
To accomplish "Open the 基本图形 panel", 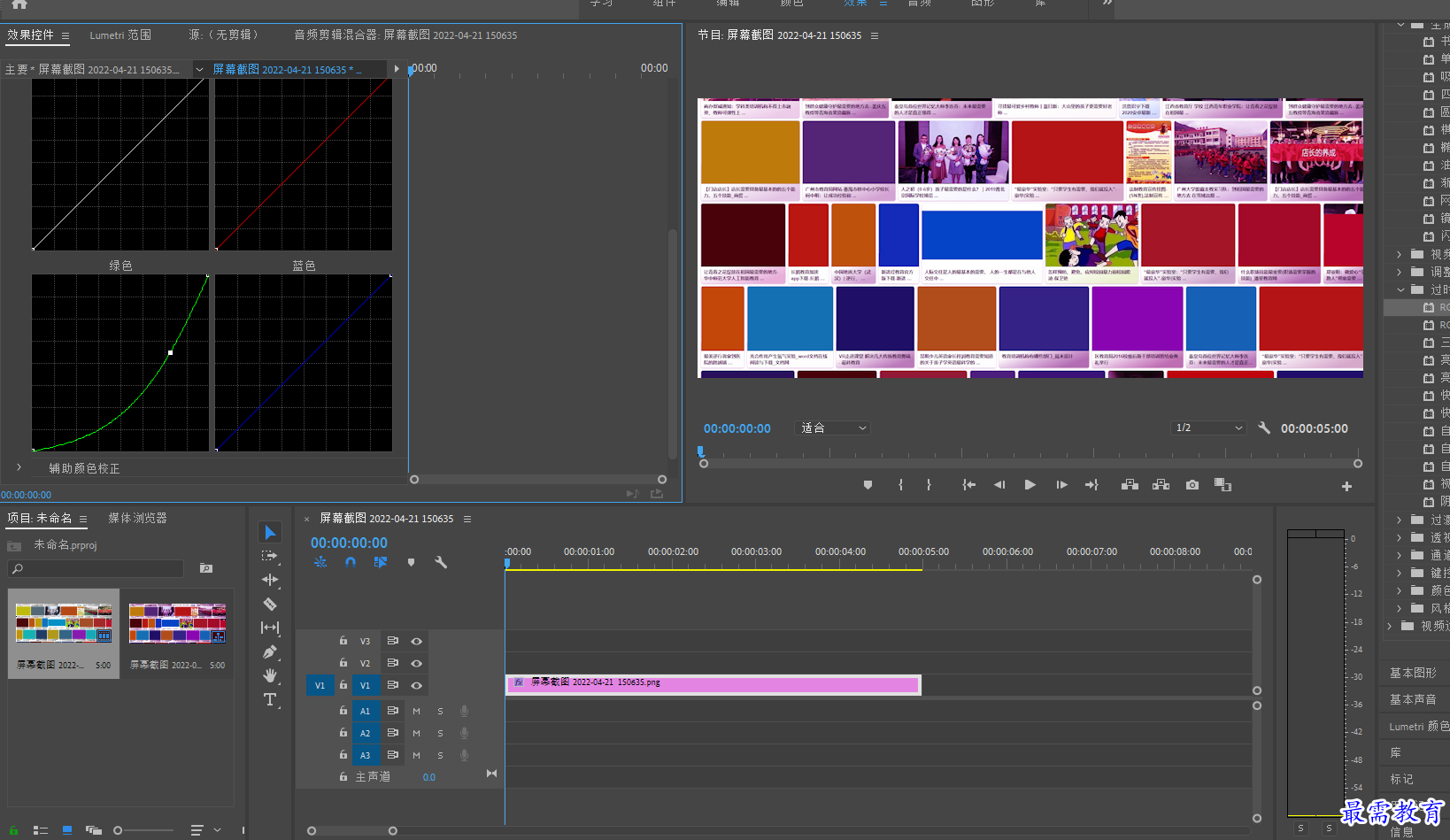I will click(x=1413, y=673).
